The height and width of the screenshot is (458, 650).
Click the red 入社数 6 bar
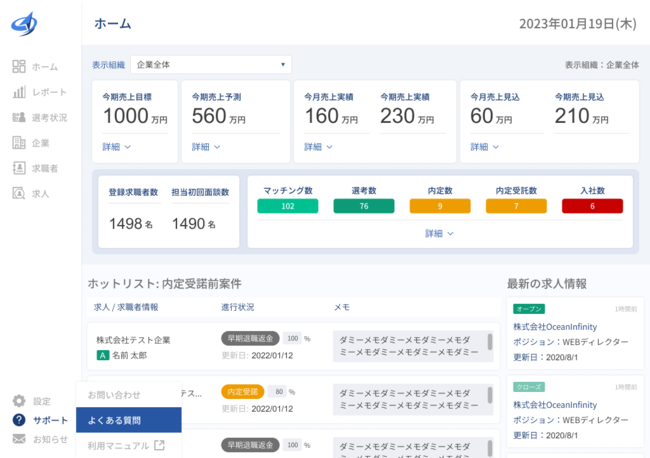(x=592, y=207)
